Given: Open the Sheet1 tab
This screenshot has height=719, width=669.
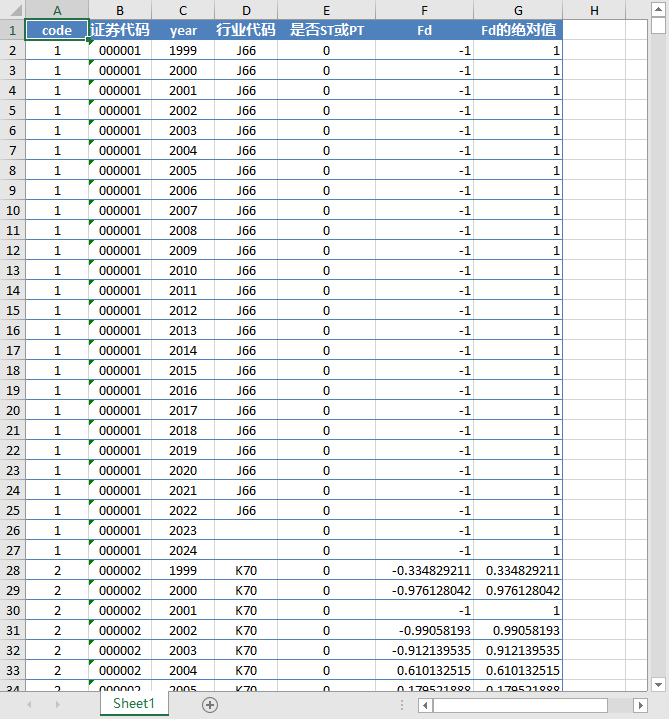Looking at the screenshot, I should [x=134, y=703].
